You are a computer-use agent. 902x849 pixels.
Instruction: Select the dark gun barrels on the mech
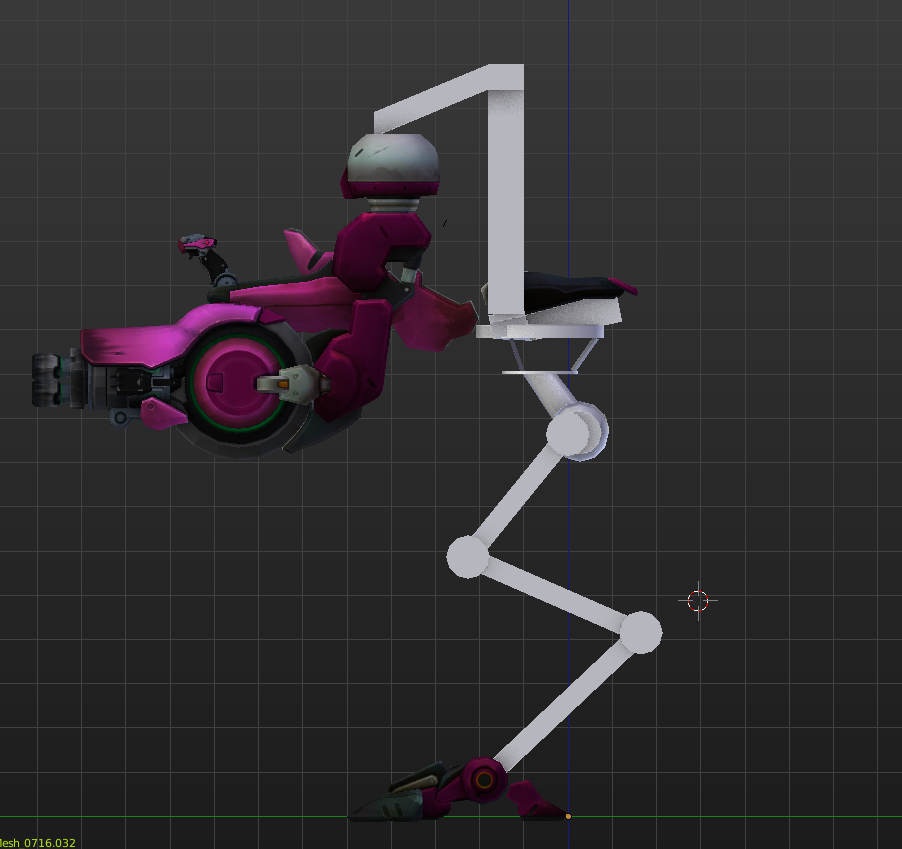point(48,380)
